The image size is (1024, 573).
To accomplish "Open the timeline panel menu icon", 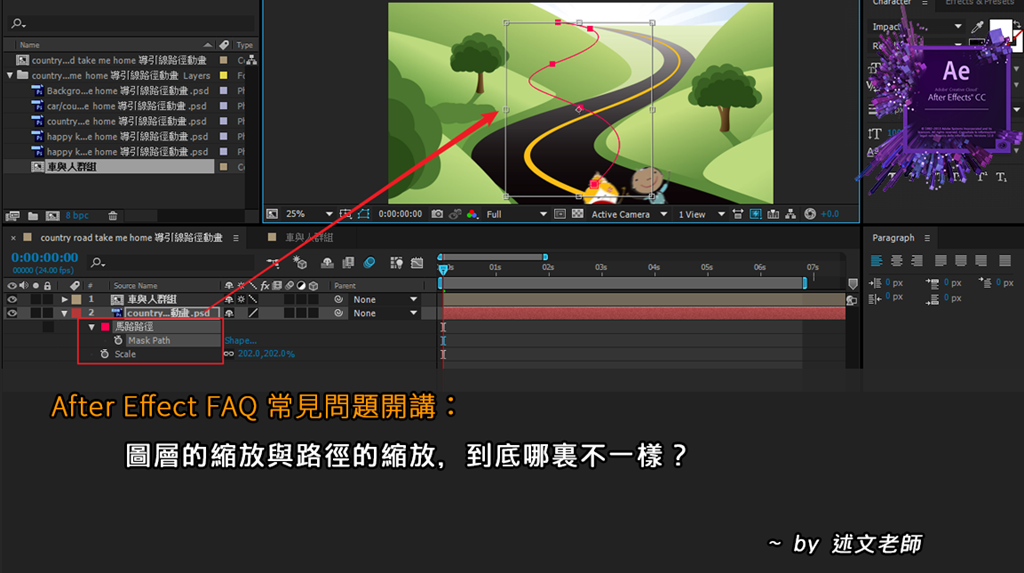I will pos(236,238).
